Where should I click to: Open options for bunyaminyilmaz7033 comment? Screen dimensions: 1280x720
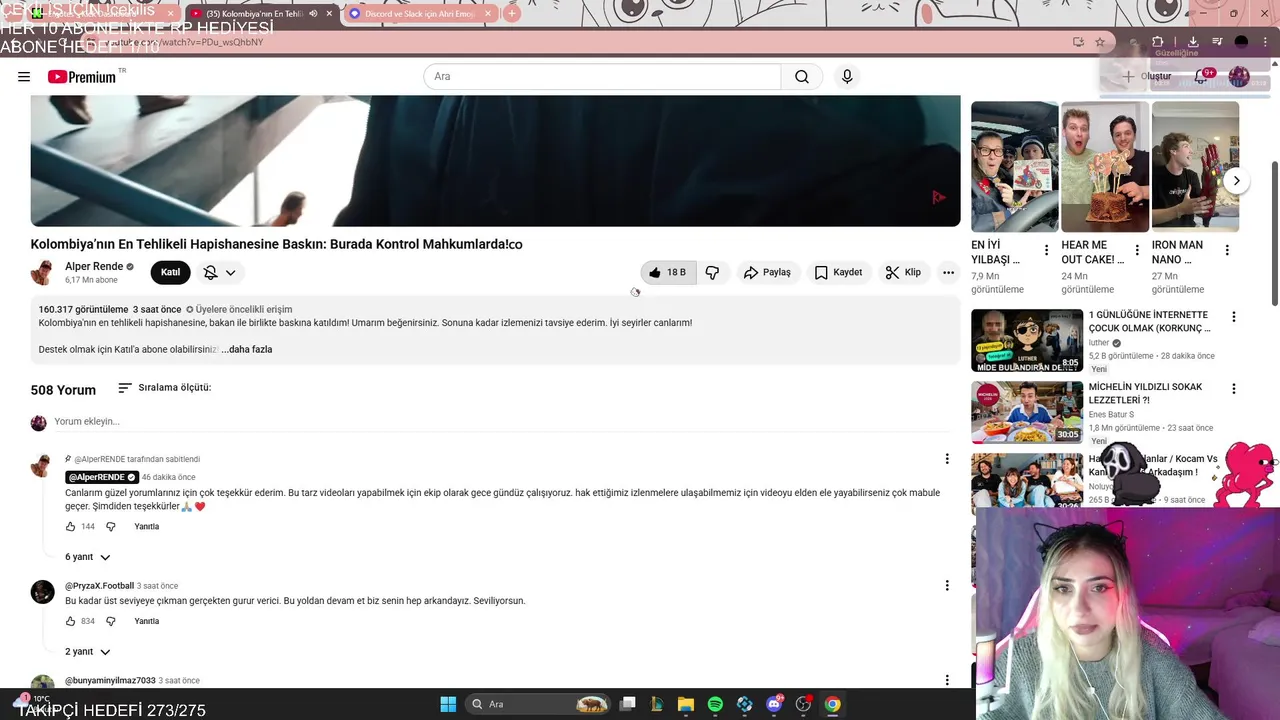coord(947,680)
